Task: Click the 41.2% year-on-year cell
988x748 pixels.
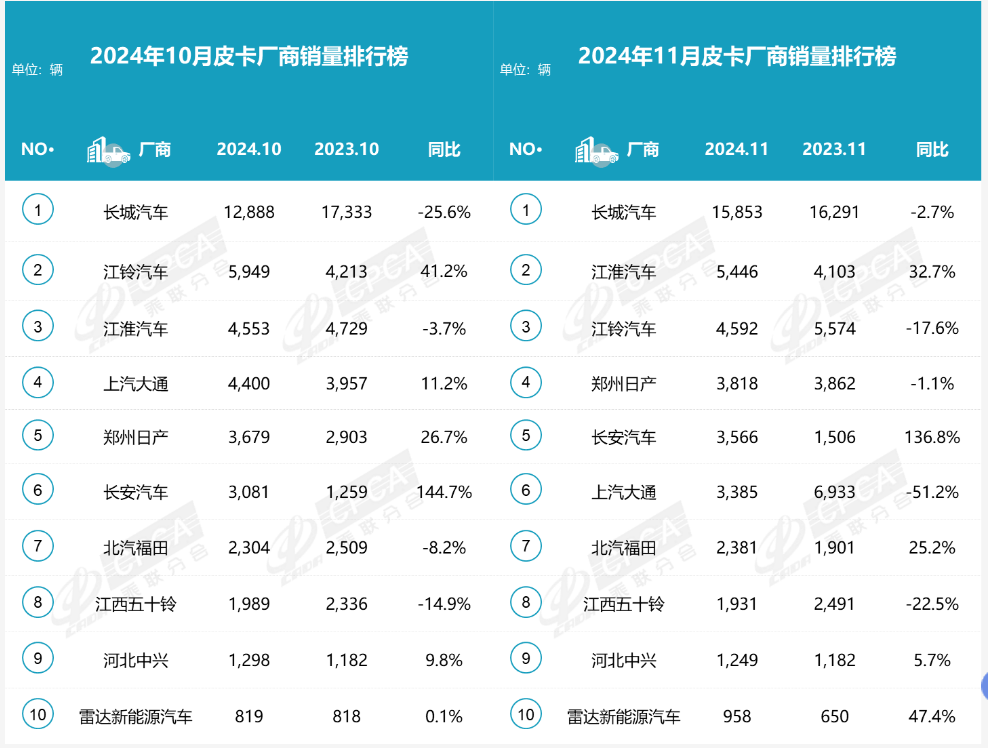Action: [x=444, y=272]
